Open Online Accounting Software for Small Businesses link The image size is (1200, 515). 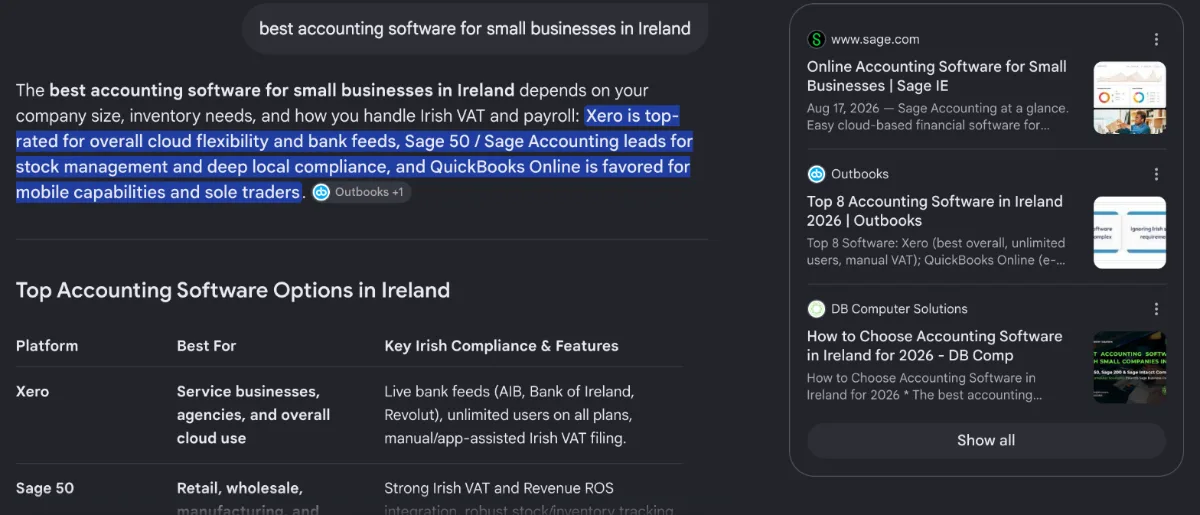coord(937,76)
